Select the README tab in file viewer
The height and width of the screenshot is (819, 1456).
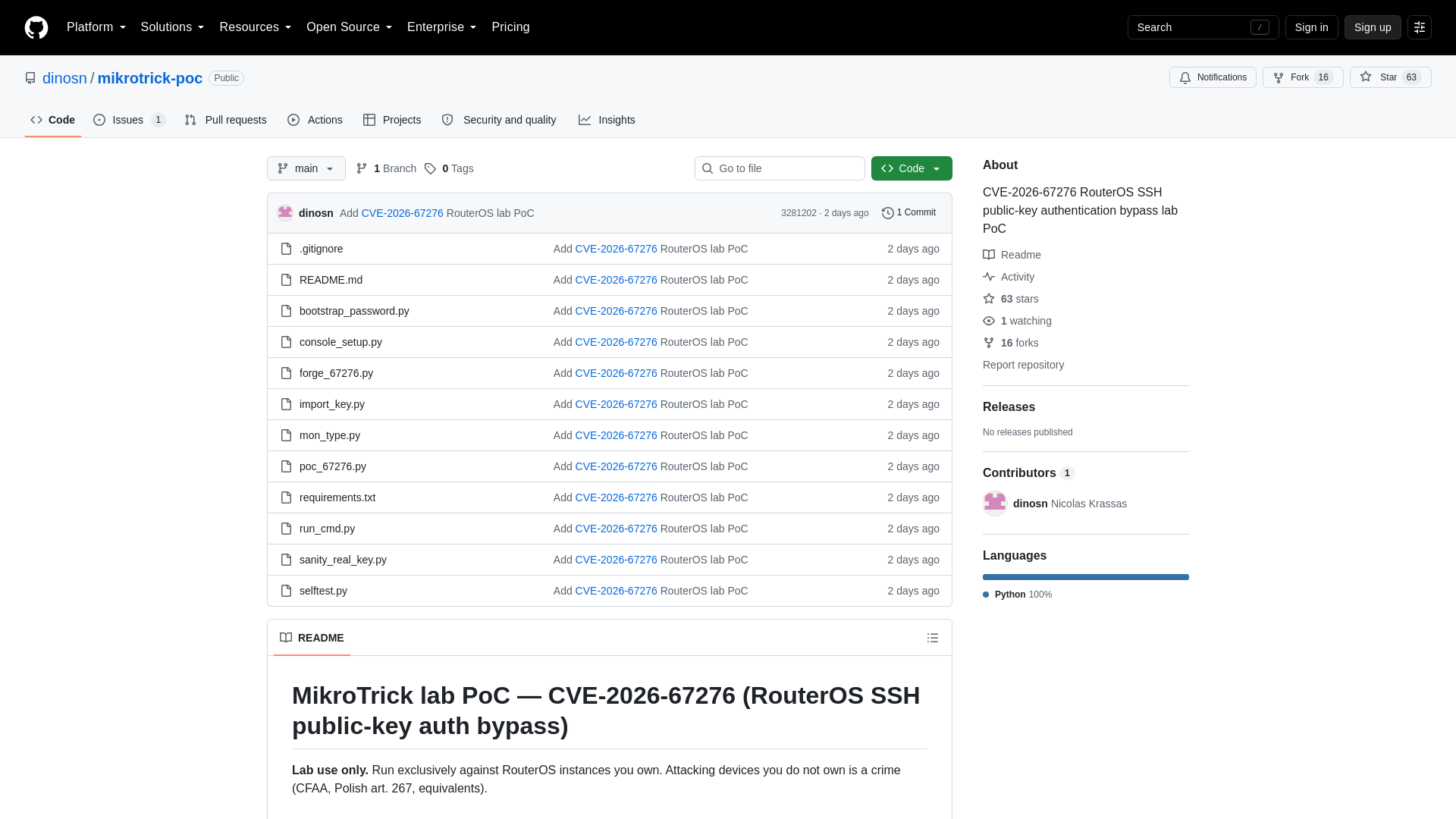pyautogui.click(x=312, y=638)
